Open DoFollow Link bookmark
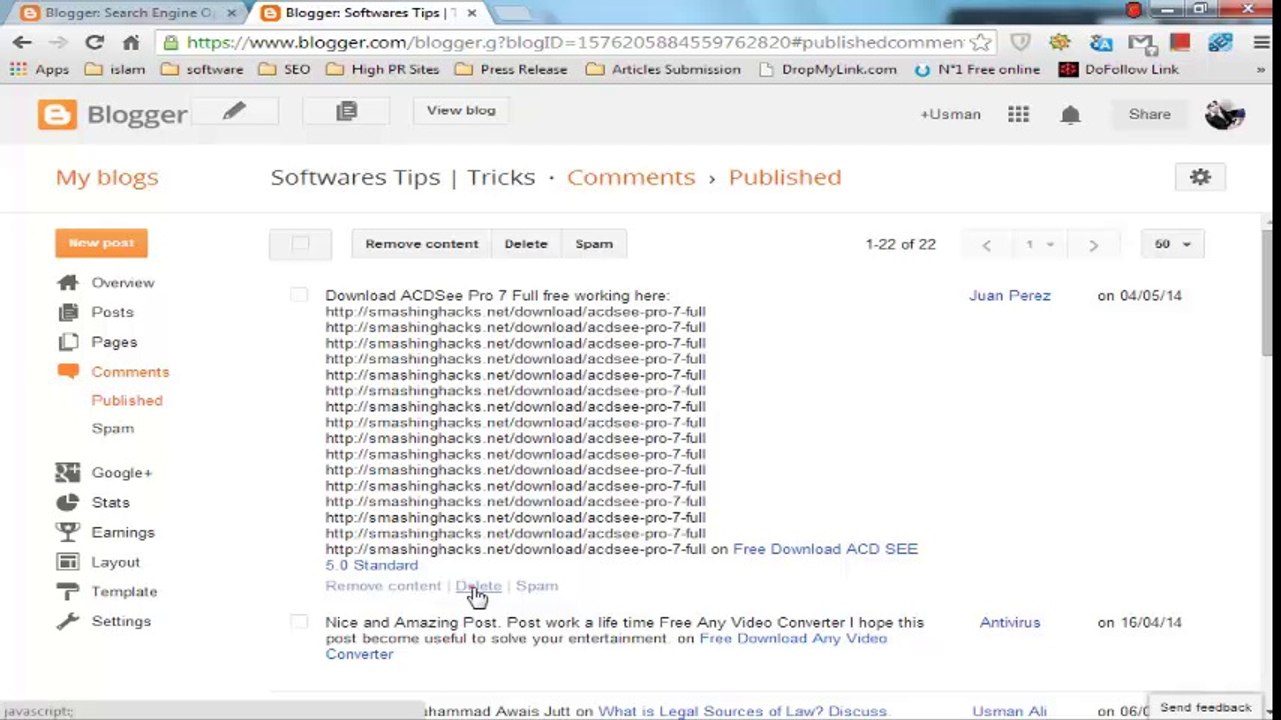The width and height of the screenshot is (1281, 720). (x=1119, y=69)
